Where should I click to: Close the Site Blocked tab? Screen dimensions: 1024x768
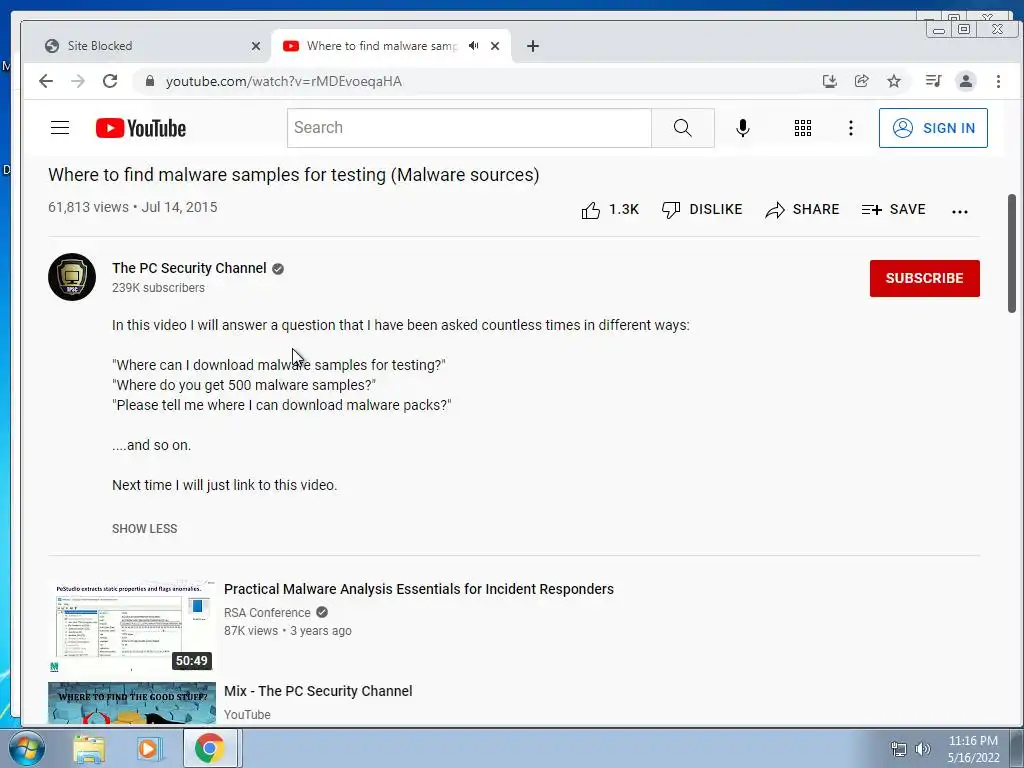coord(256,46)
